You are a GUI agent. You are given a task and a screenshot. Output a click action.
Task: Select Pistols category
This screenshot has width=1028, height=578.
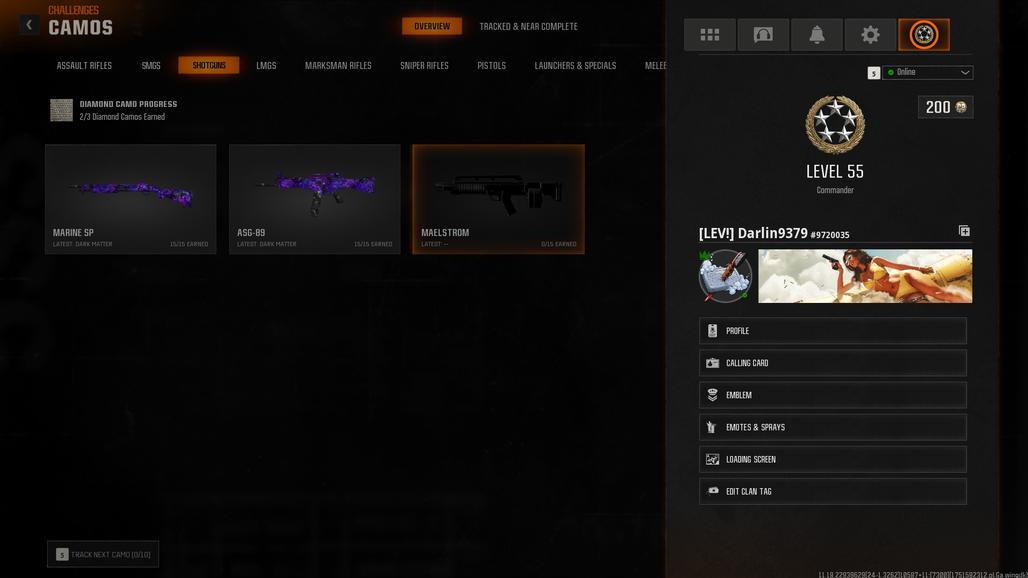(x=492, y=66)
